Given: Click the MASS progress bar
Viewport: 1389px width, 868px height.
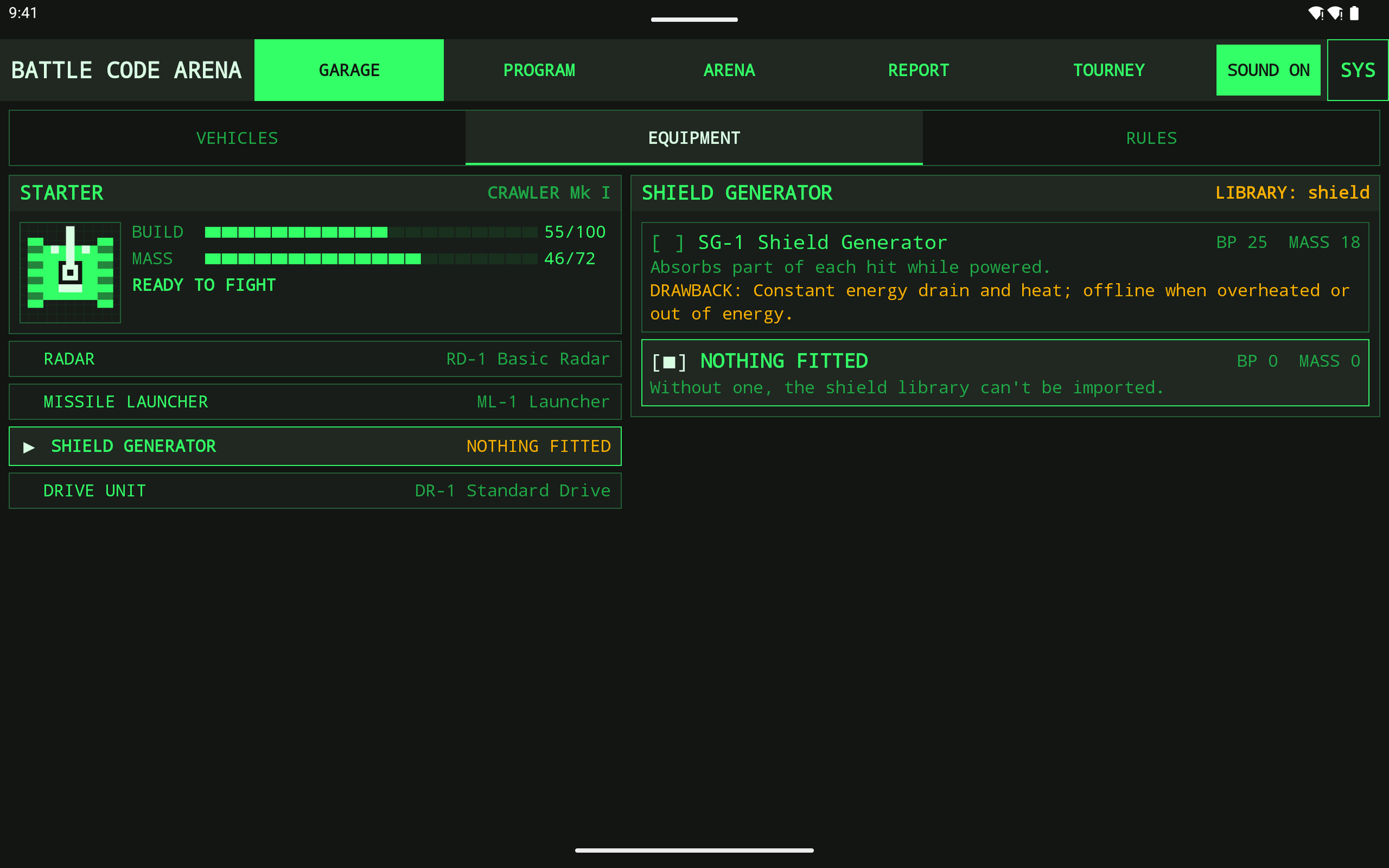Looking at the screenshot, I should pyautogui.click(x=371, y=259).
